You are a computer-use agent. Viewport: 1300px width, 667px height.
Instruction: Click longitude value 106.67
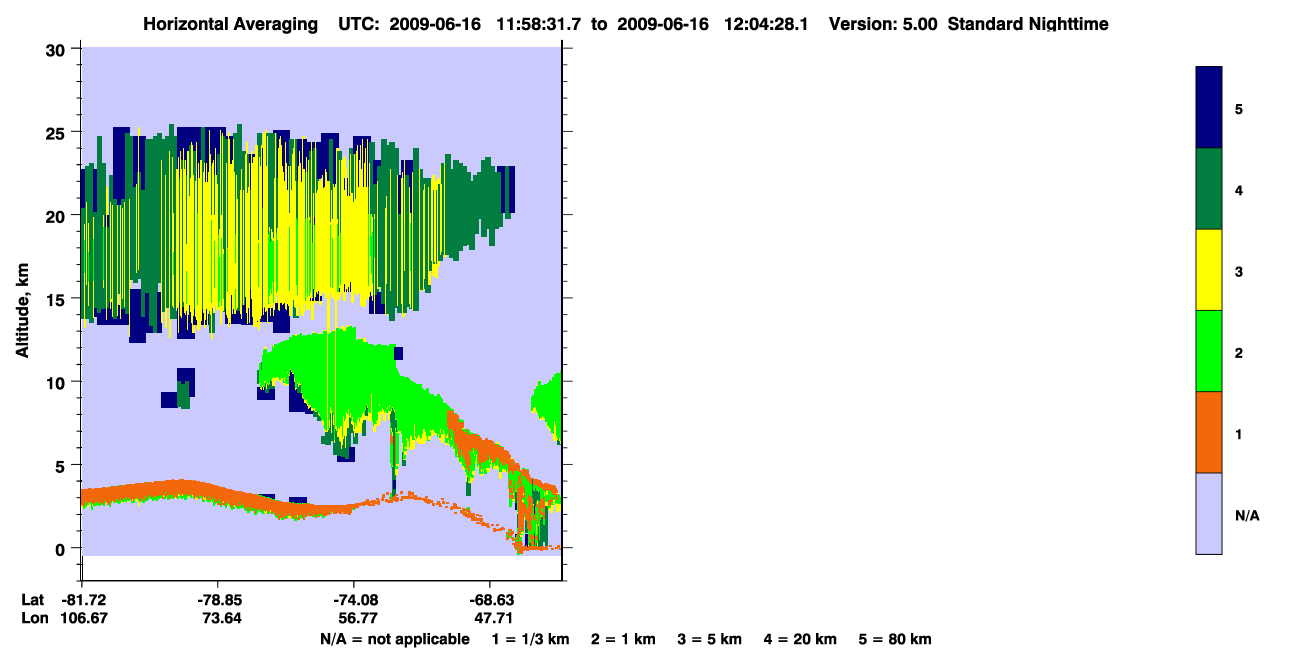tap(82, 619)
